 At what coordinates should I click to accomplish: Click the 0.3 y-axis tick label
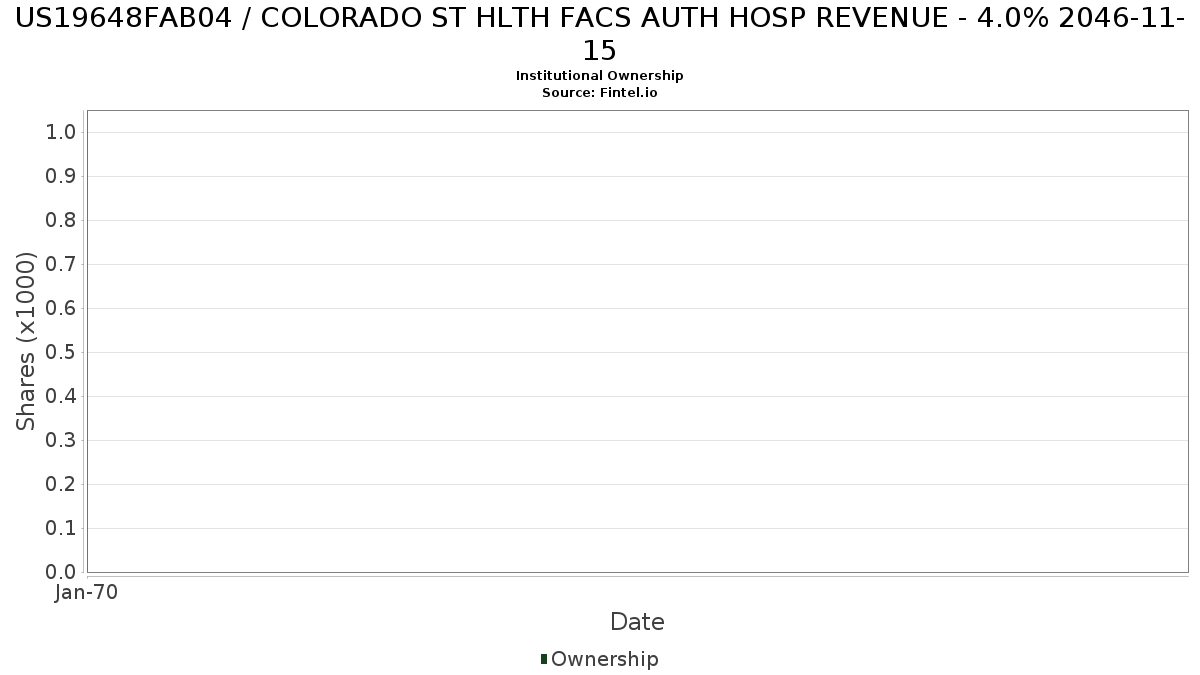coord(61,440)
